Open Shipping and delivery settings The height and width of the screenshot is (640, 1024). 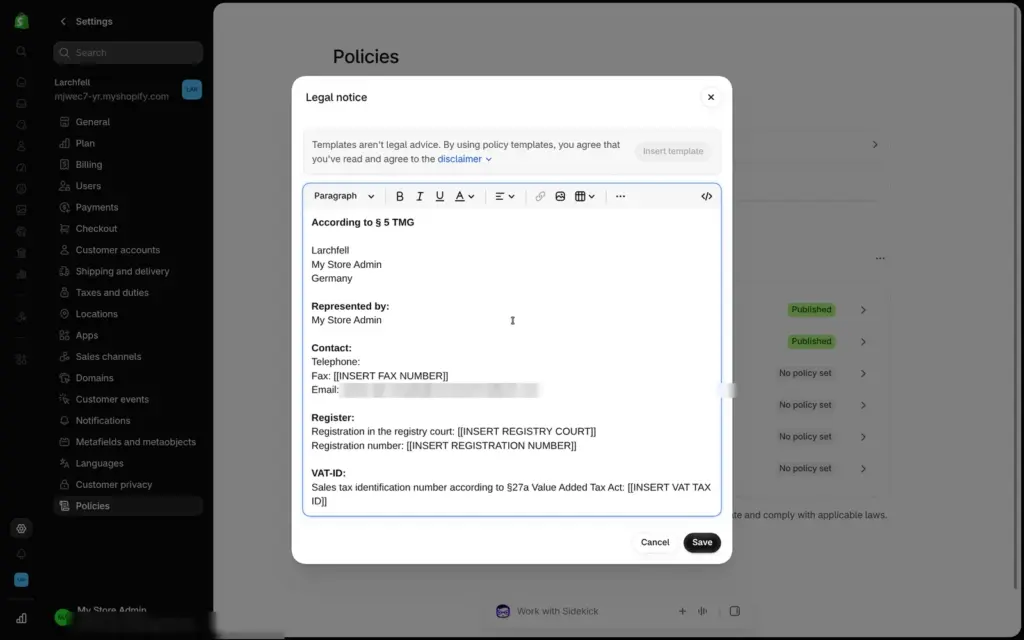128,271
